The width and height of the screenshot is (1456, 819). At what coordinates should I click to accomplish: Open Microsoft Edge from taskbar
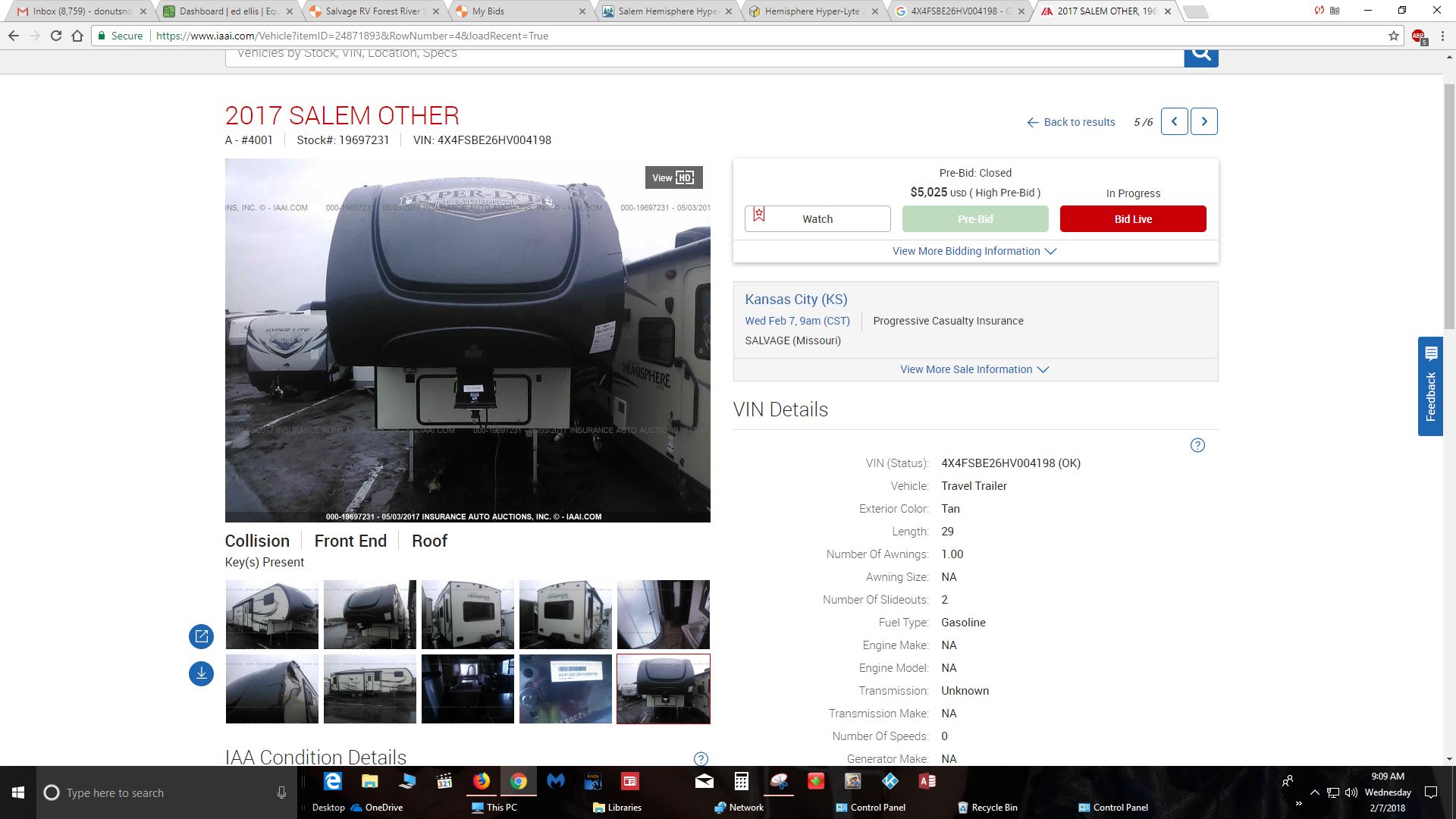[333, 781]
